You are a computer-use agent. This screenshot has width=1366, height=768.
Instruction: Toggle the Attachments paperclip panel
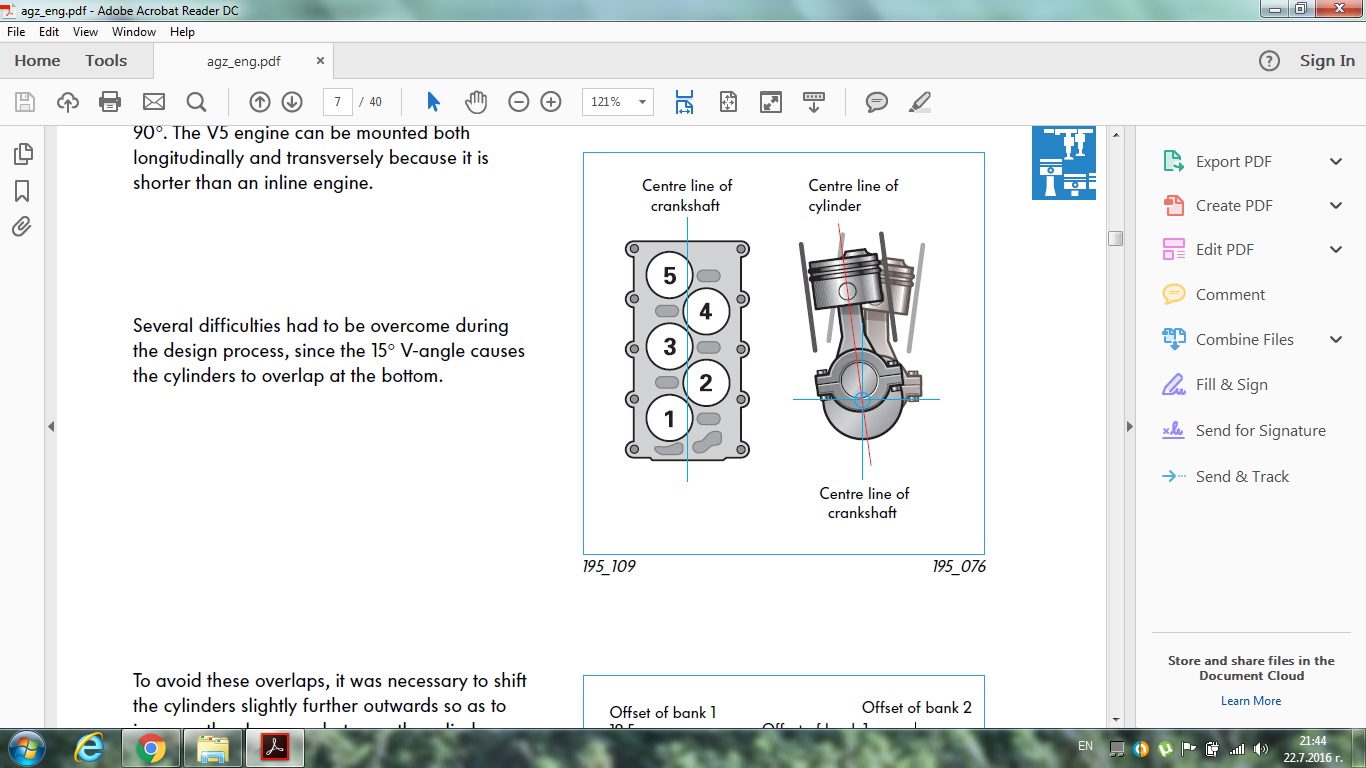coord(22,227)
